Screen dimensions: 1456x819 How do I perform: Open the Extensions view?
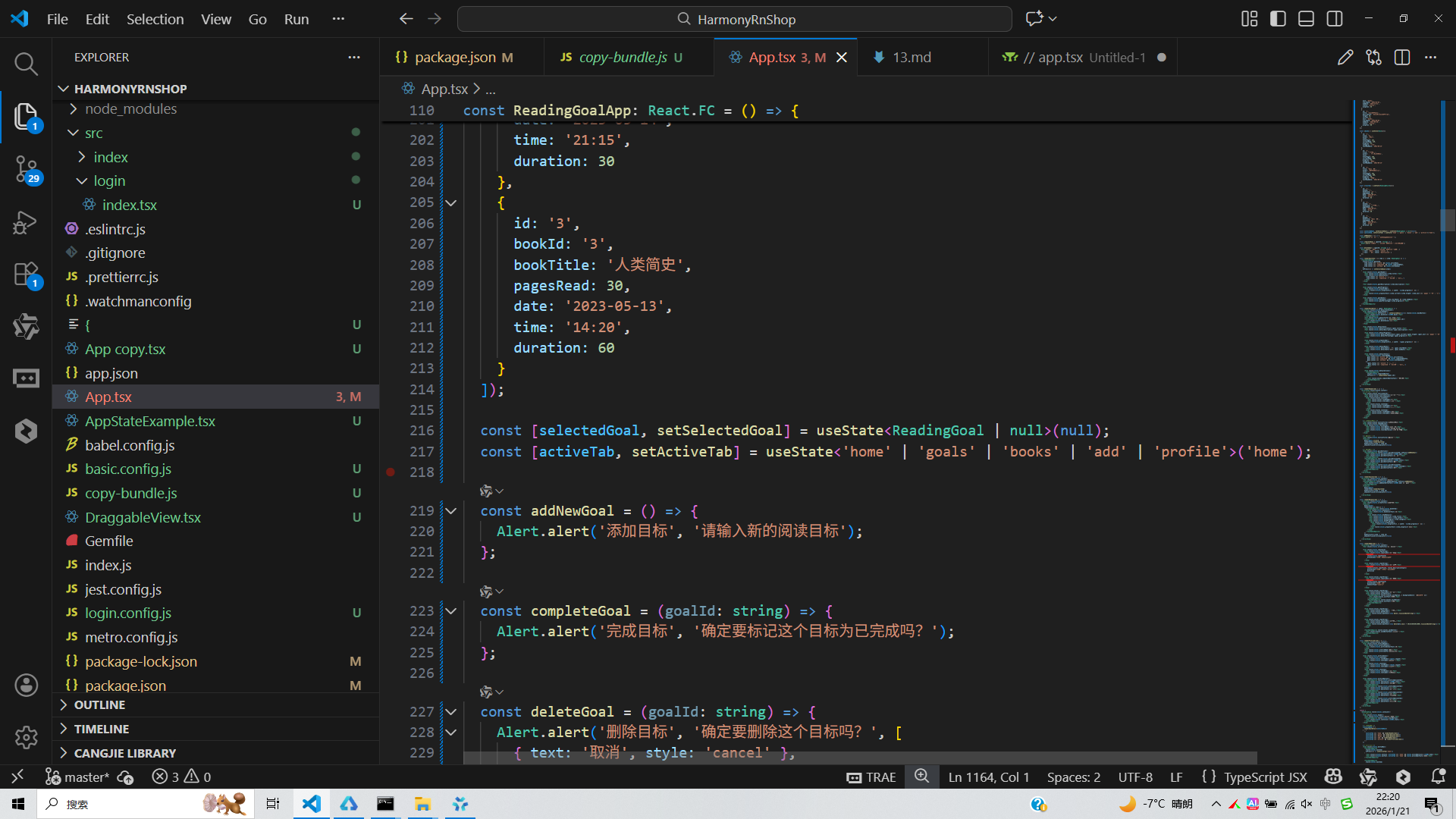pyautogui.click(x=26, y=274)
